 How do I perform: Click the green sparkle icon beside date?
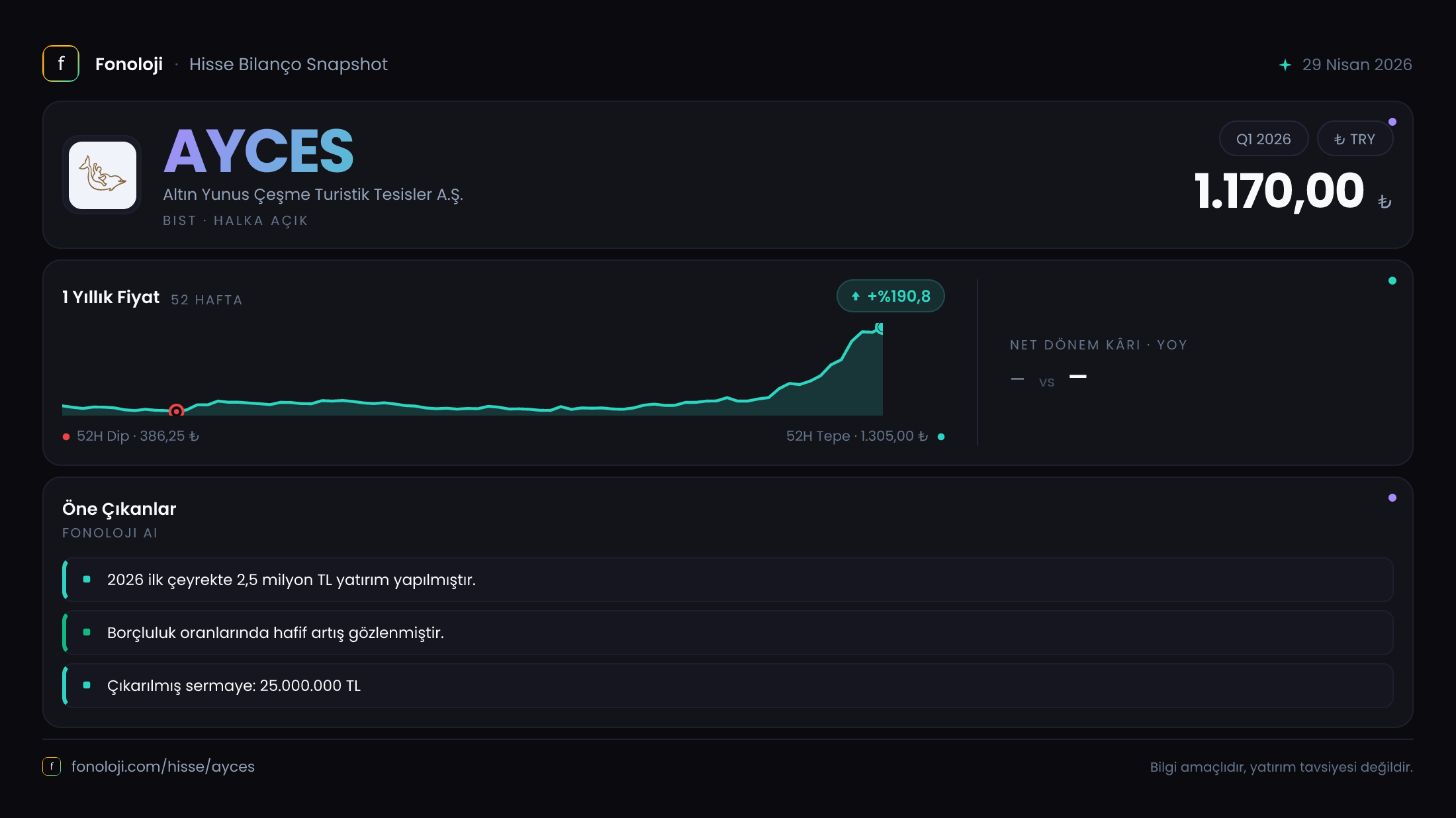[x=1285, y=65]
